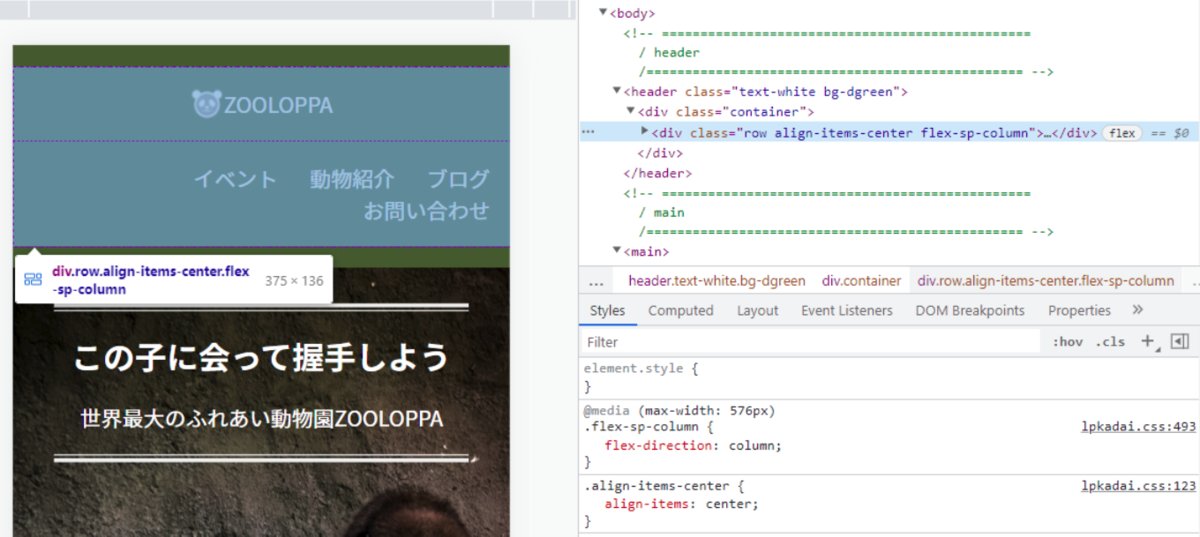Switch to the Computed tab

pyautogui.click(x=681, y=311)
